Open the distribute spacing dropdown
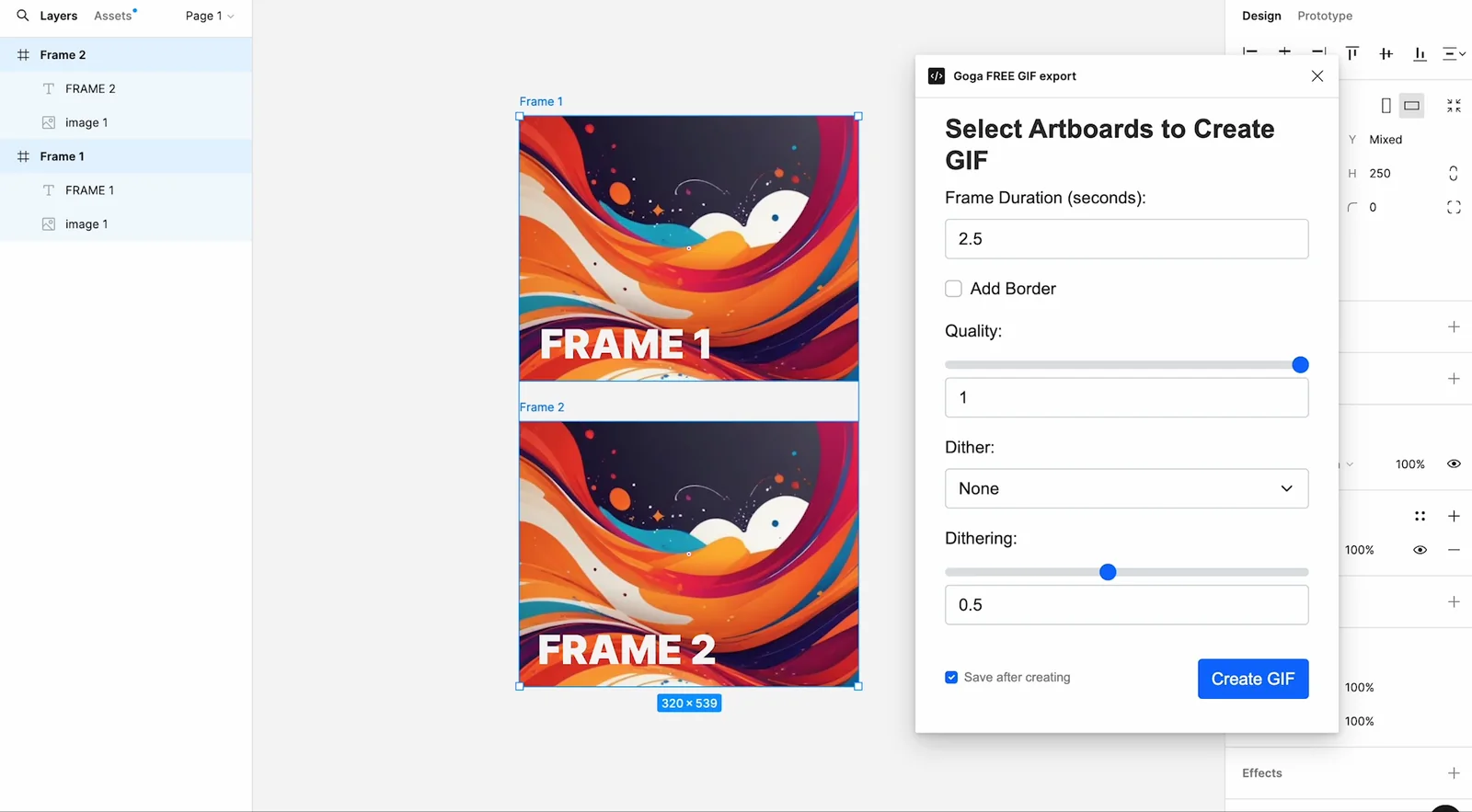The width and height of the screenshot is (1472, 812). [1455, 53]
